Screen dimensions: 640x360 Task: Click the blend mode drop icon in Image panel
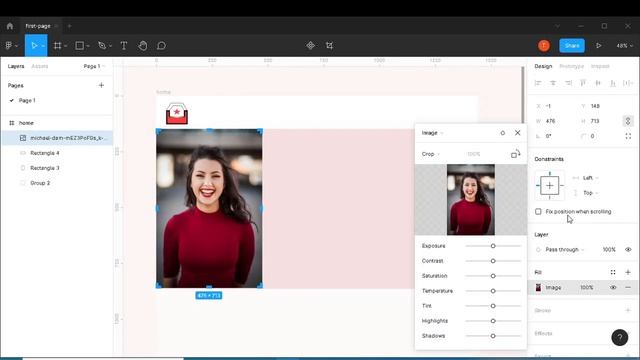pyautogui.click(x=502, y=133)
